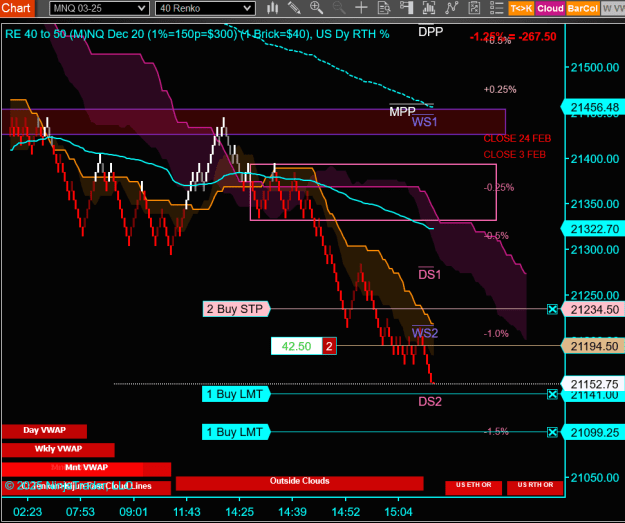Click the 21456.48 cyan price marker
625x523 pixels.
[593, 107]
